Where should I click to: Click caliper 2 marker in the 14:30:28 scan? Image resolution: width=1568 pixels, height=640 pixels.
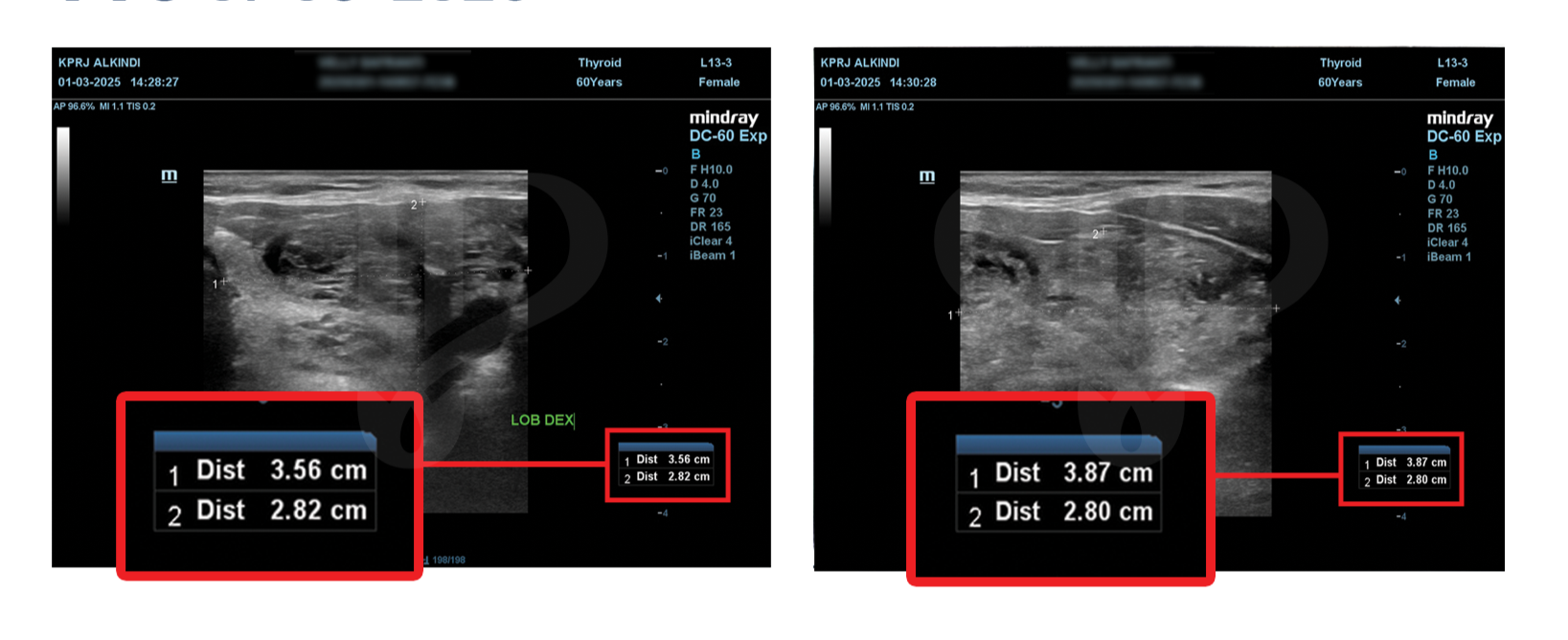[x=1100, y=233]
